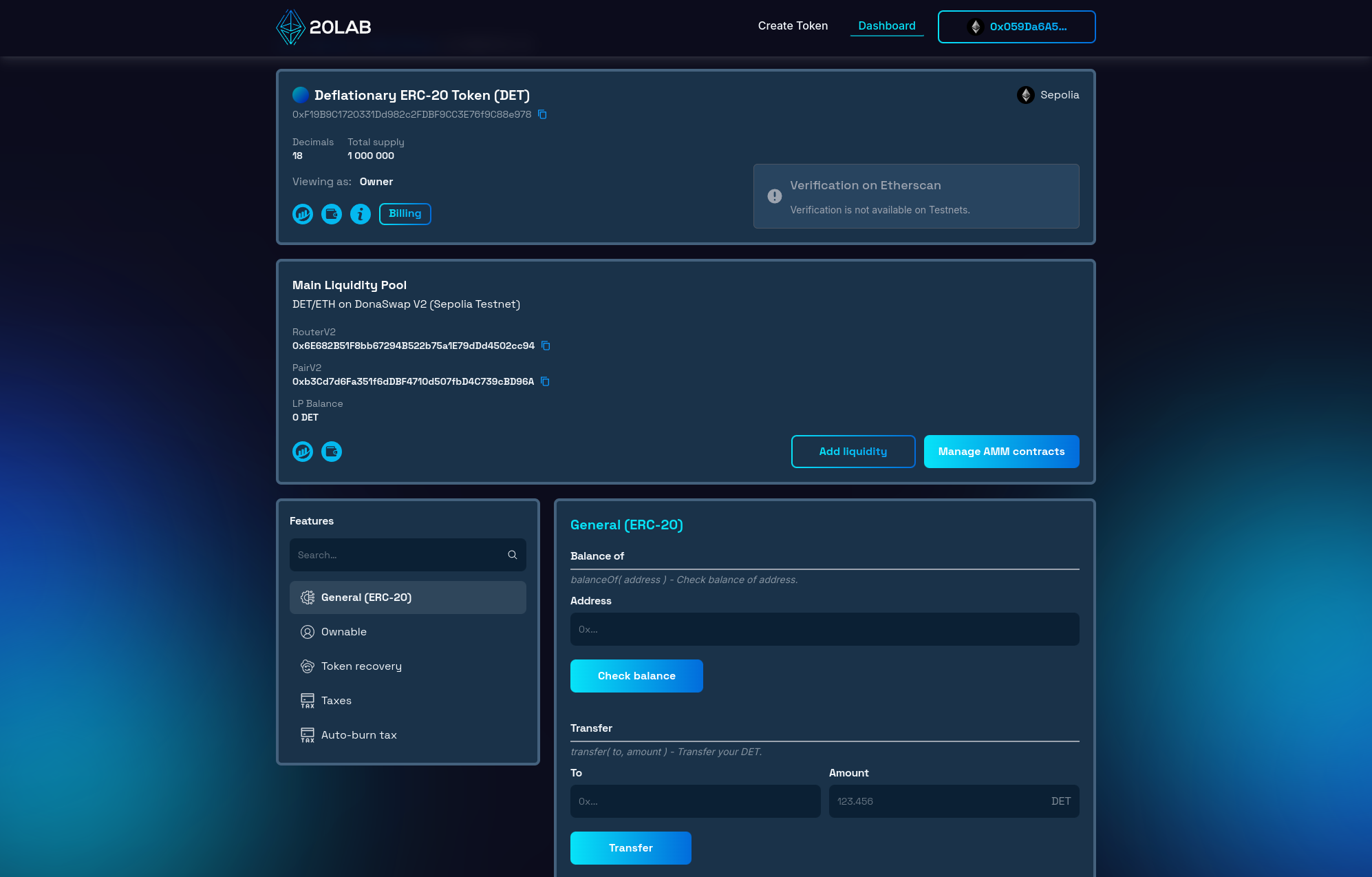Click the search magnifier icon in Features
Viewport: 1372px width, 877px height.
pos(513,555)
